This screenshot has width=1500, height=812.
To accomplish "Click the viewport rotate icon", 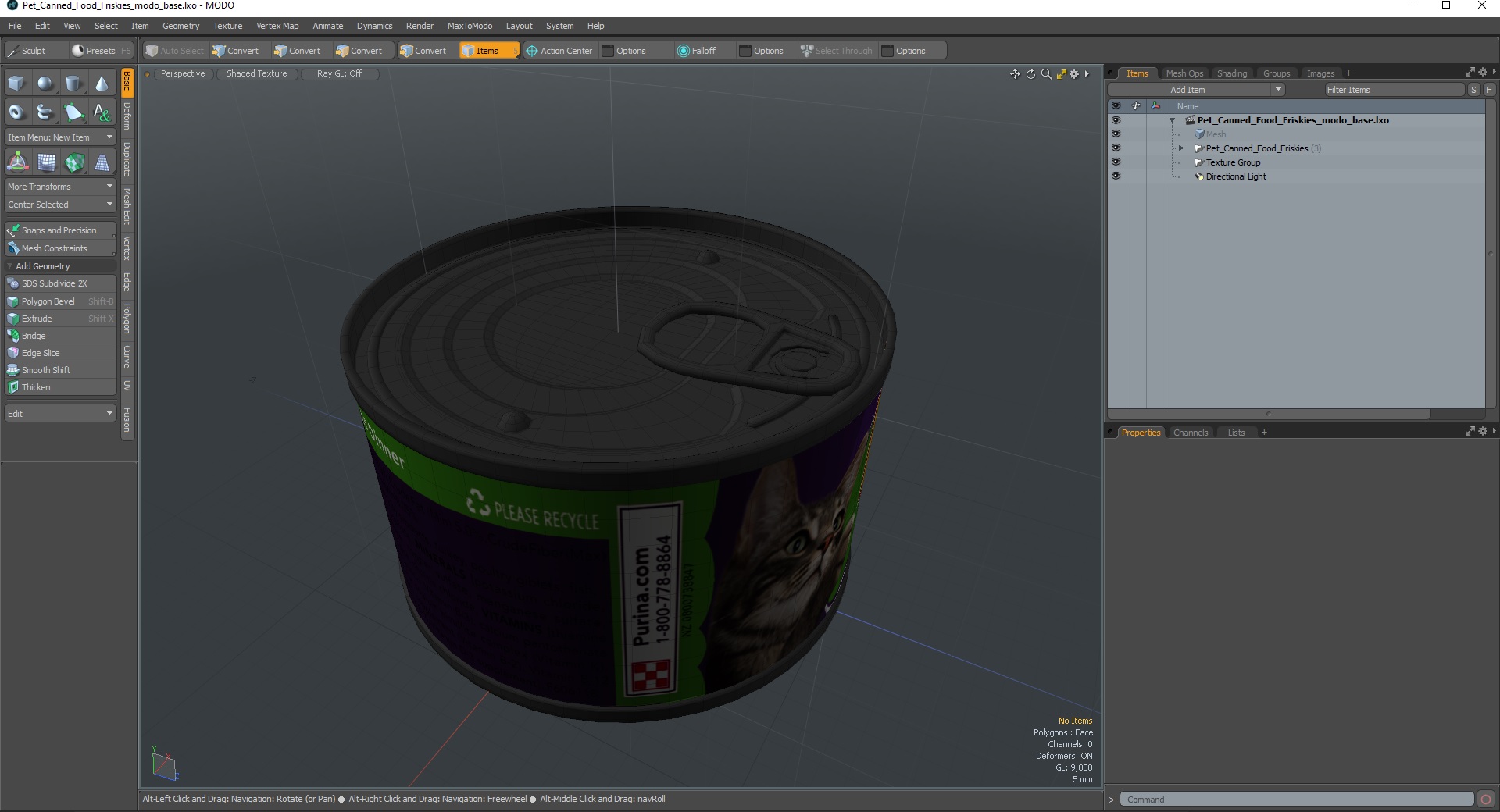I will tap(1030, 74).
